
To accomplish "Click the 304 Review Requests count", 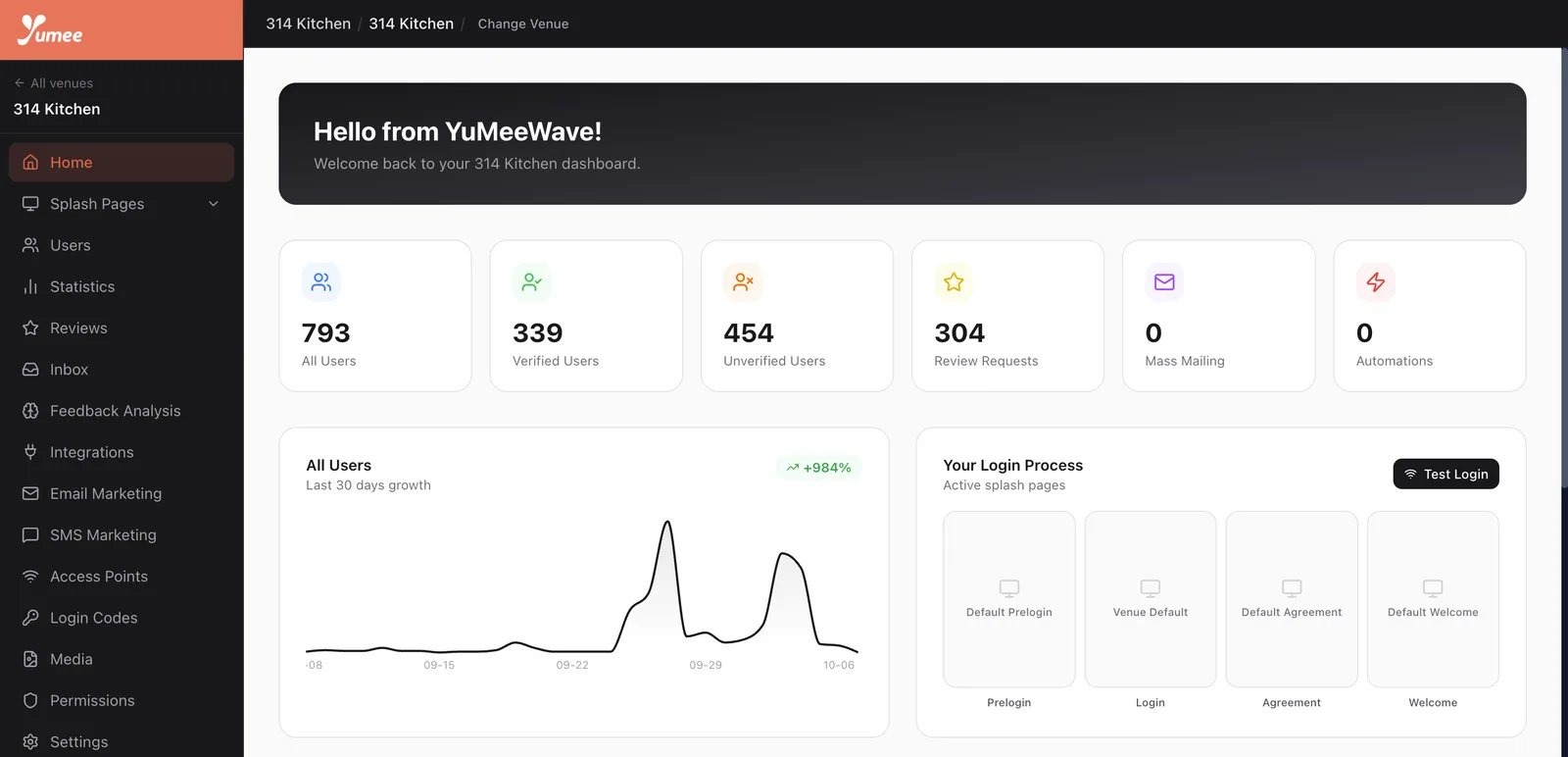I will [959, 333].
